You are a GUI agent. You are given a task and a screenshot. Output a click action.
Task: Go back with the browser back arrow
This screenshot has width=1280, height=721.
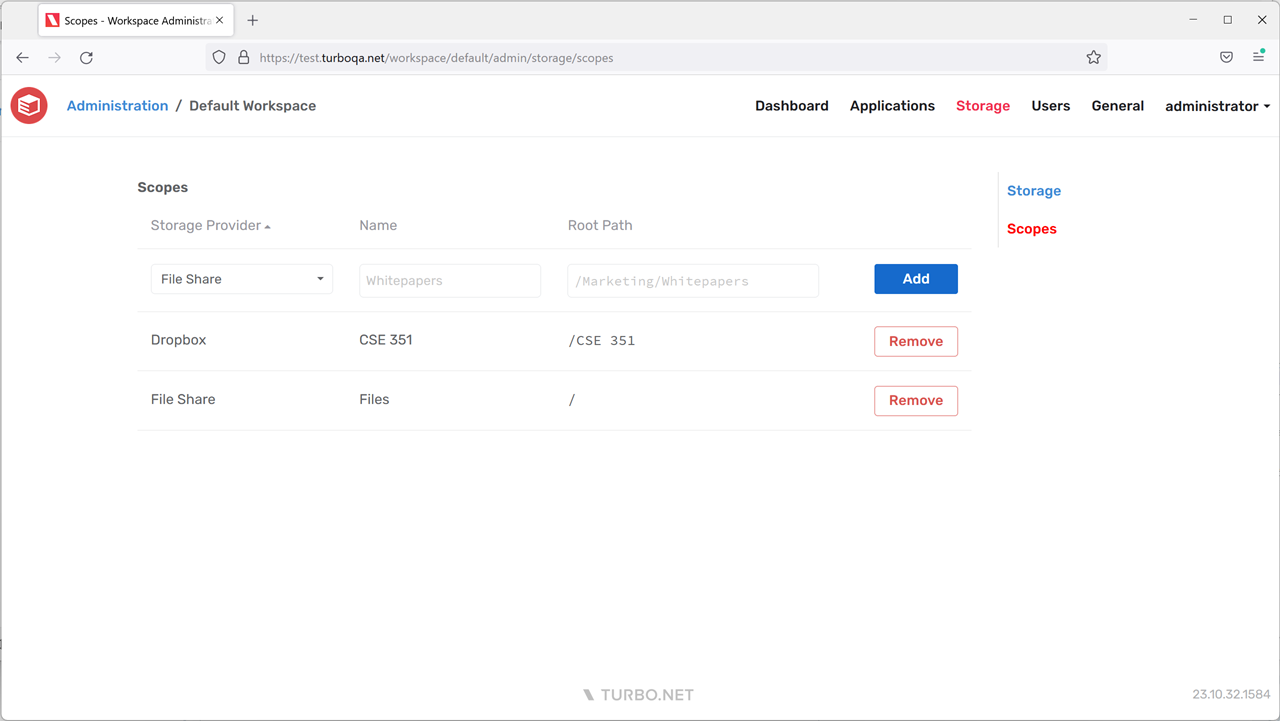22,58
